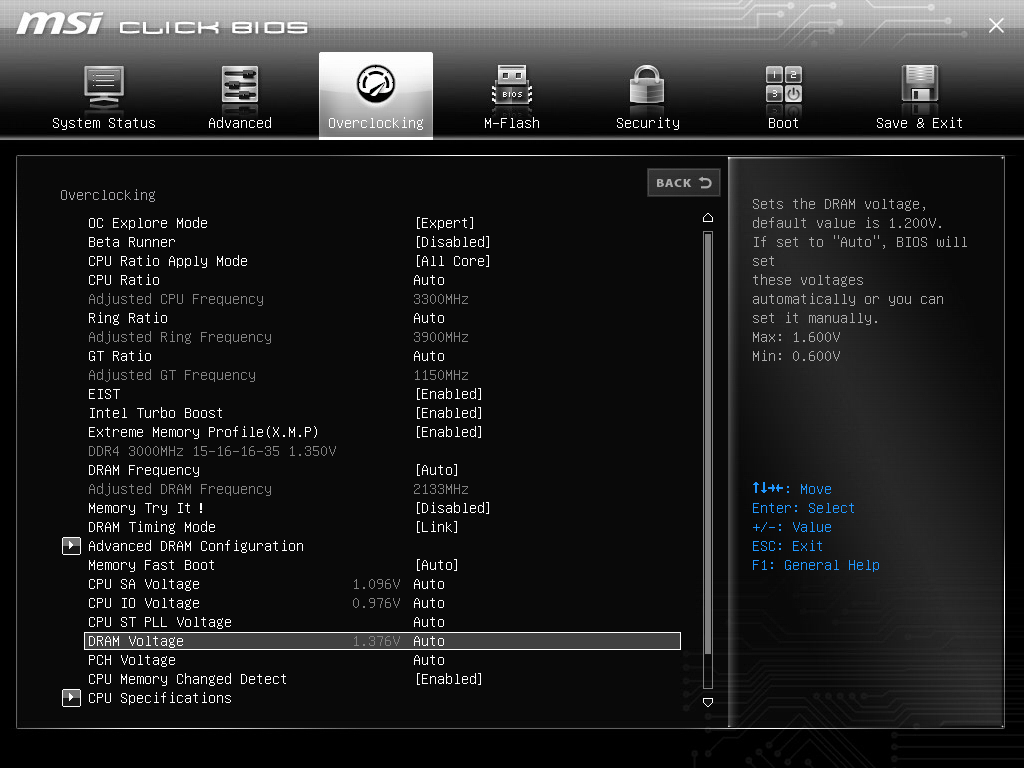Screen dimensions: 1024x768
Task: Toggle Extreme Memory Profile [Enabled] value
Action: (x=449, y=432)
